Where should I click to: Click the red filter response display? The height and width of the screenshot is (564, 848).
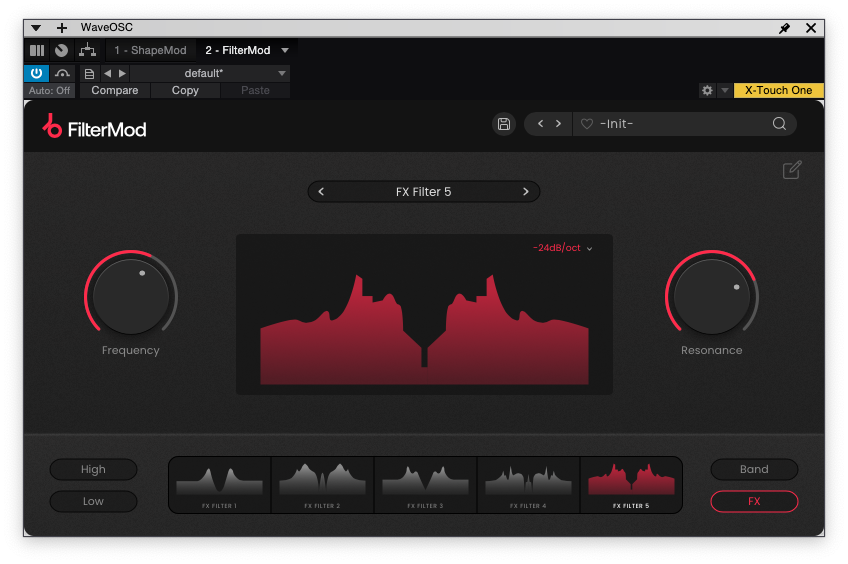(425, 315)
